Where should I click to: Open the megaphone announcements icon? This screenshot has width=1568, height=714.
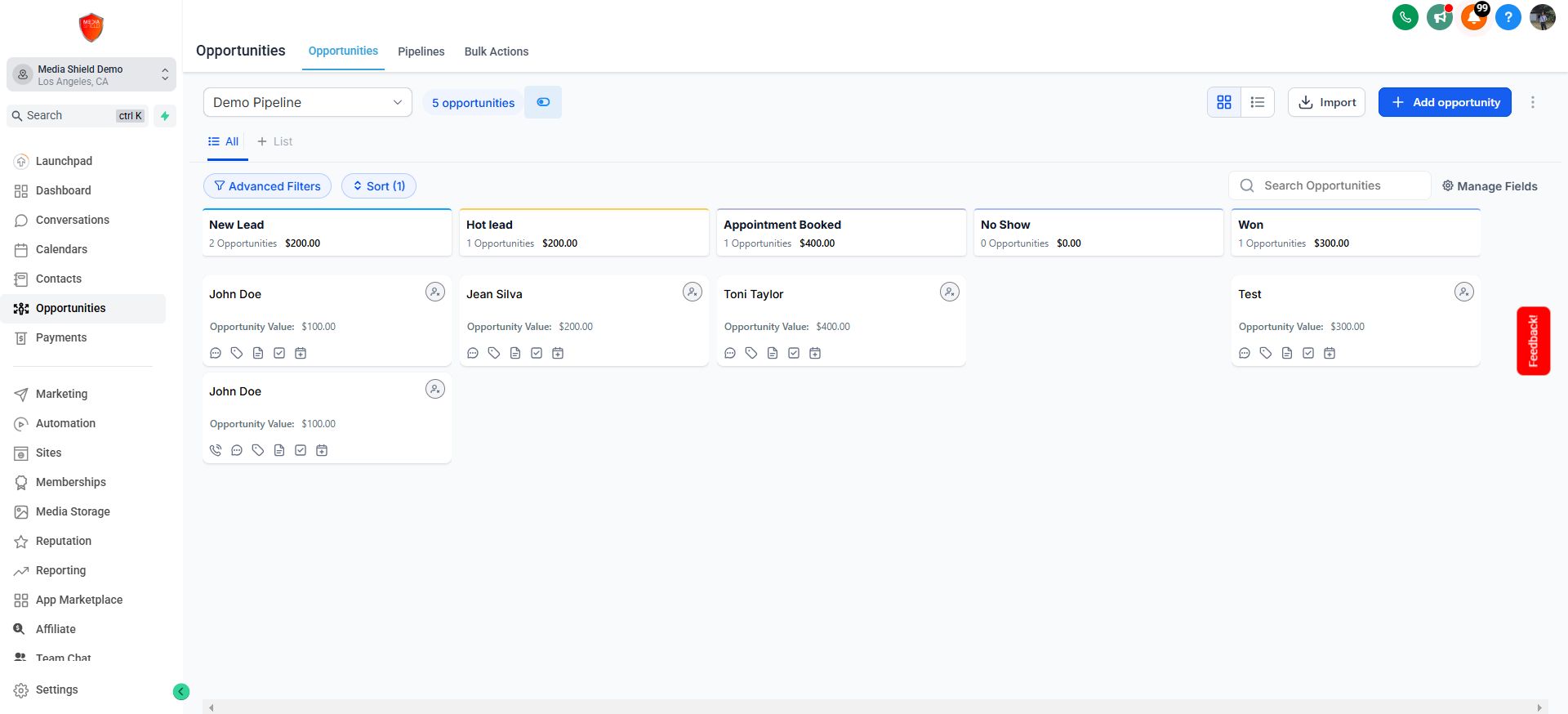tap(1439, 17)
